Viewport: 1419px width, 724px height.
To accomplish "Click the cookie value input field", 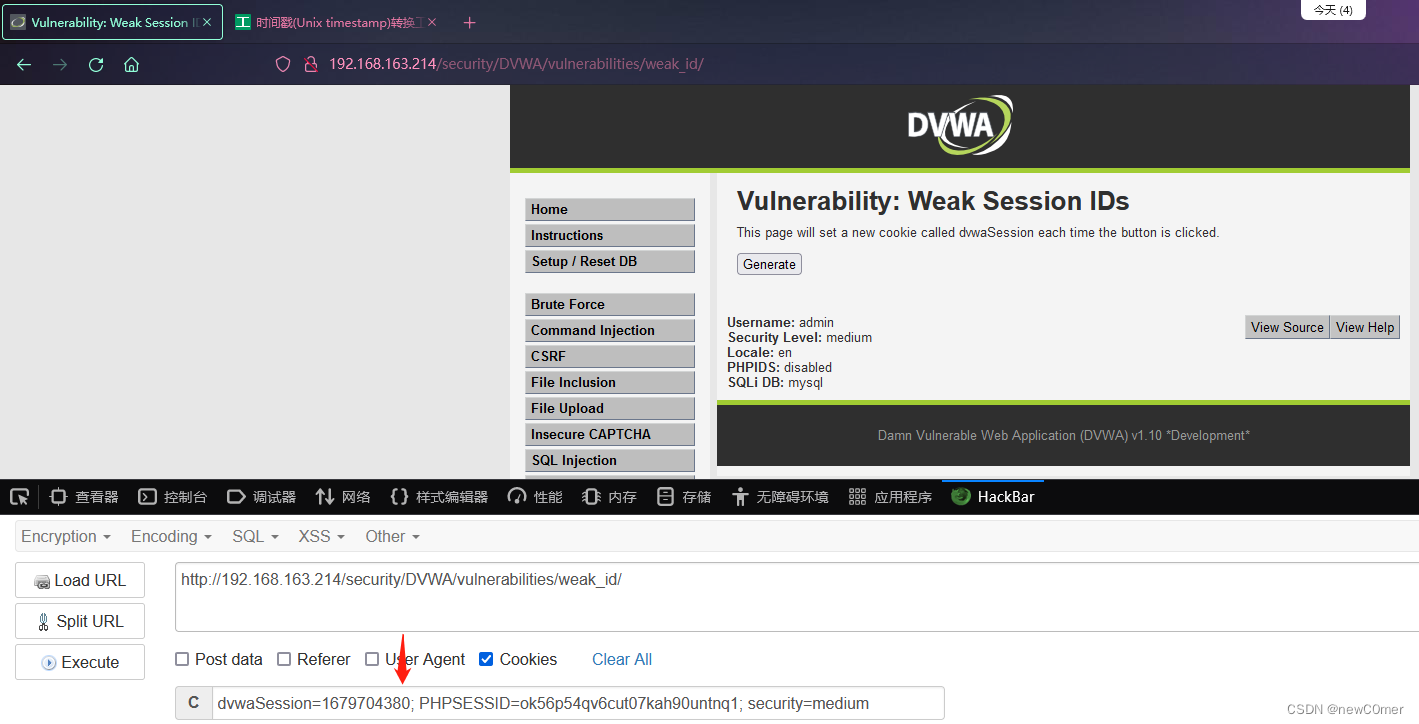I will coord(578,703).
